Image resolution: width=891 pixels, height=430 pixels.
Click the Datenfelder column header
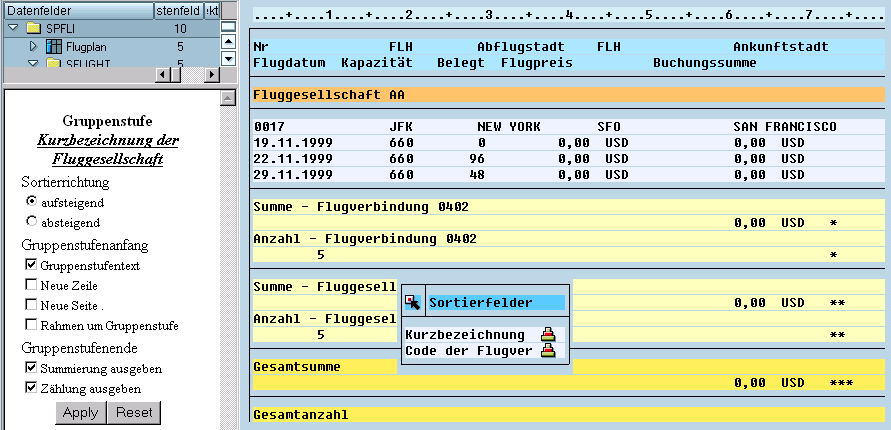pos(77,9)
